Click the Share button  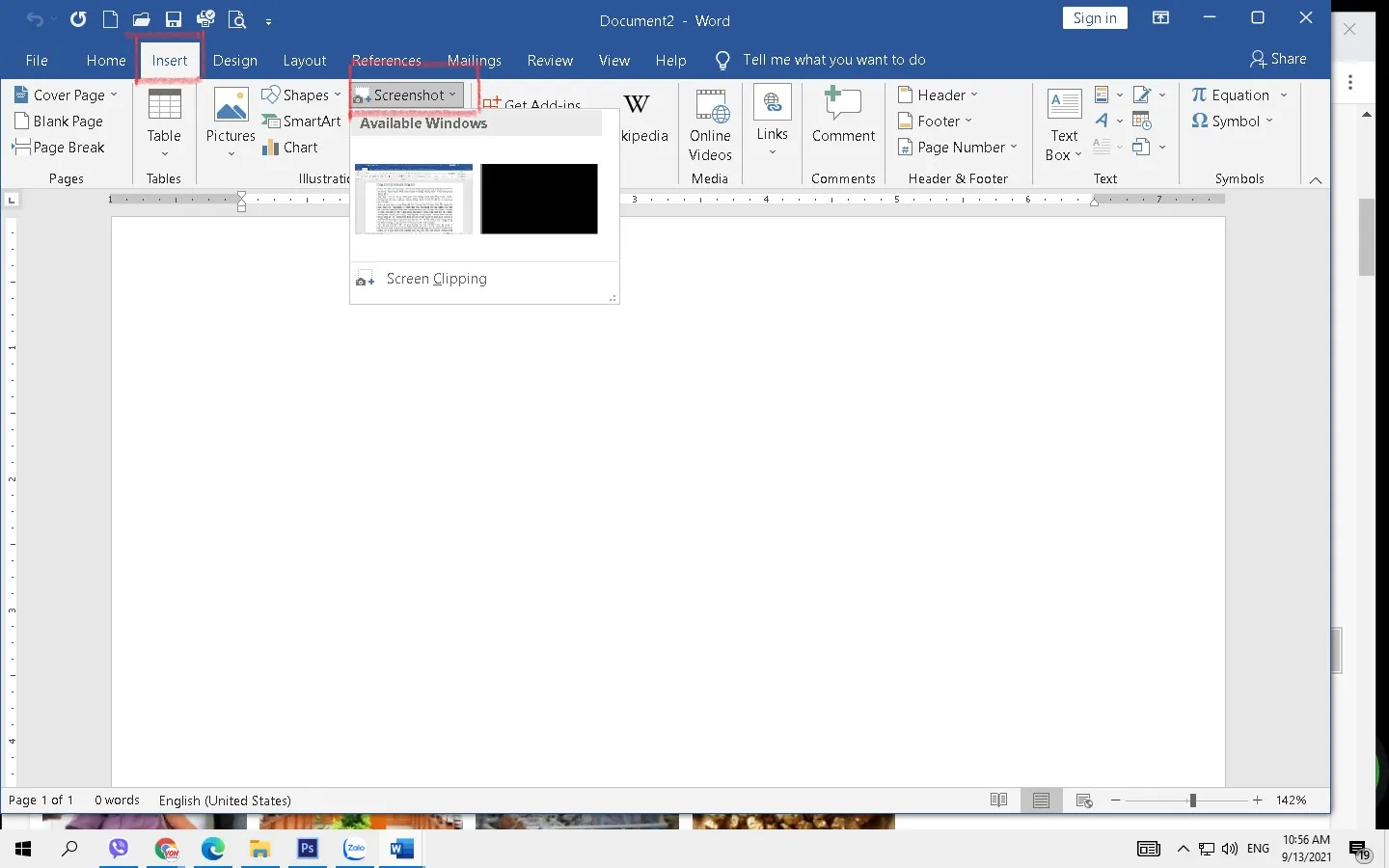[x=1278, y=59]
